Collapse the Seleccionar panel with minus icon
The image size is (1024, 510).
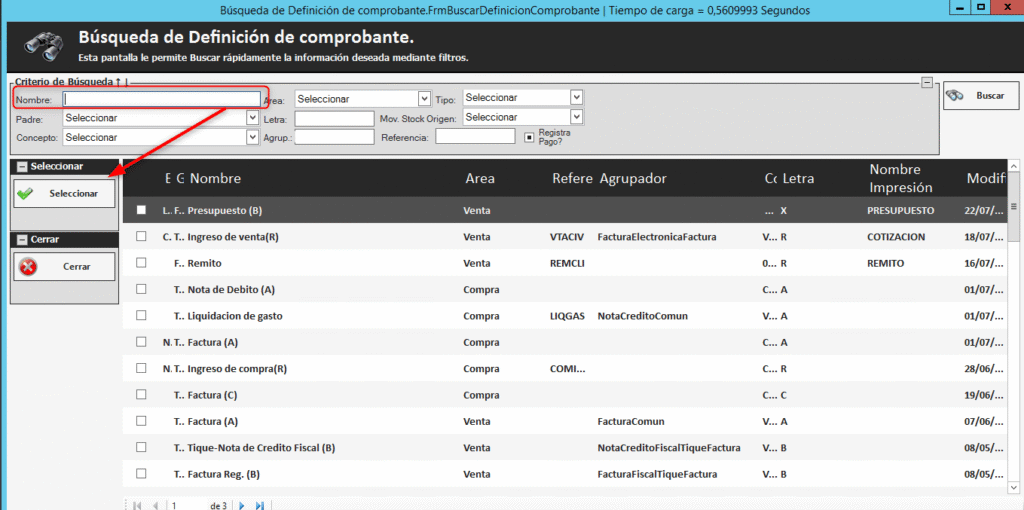[x=21, y=167]
